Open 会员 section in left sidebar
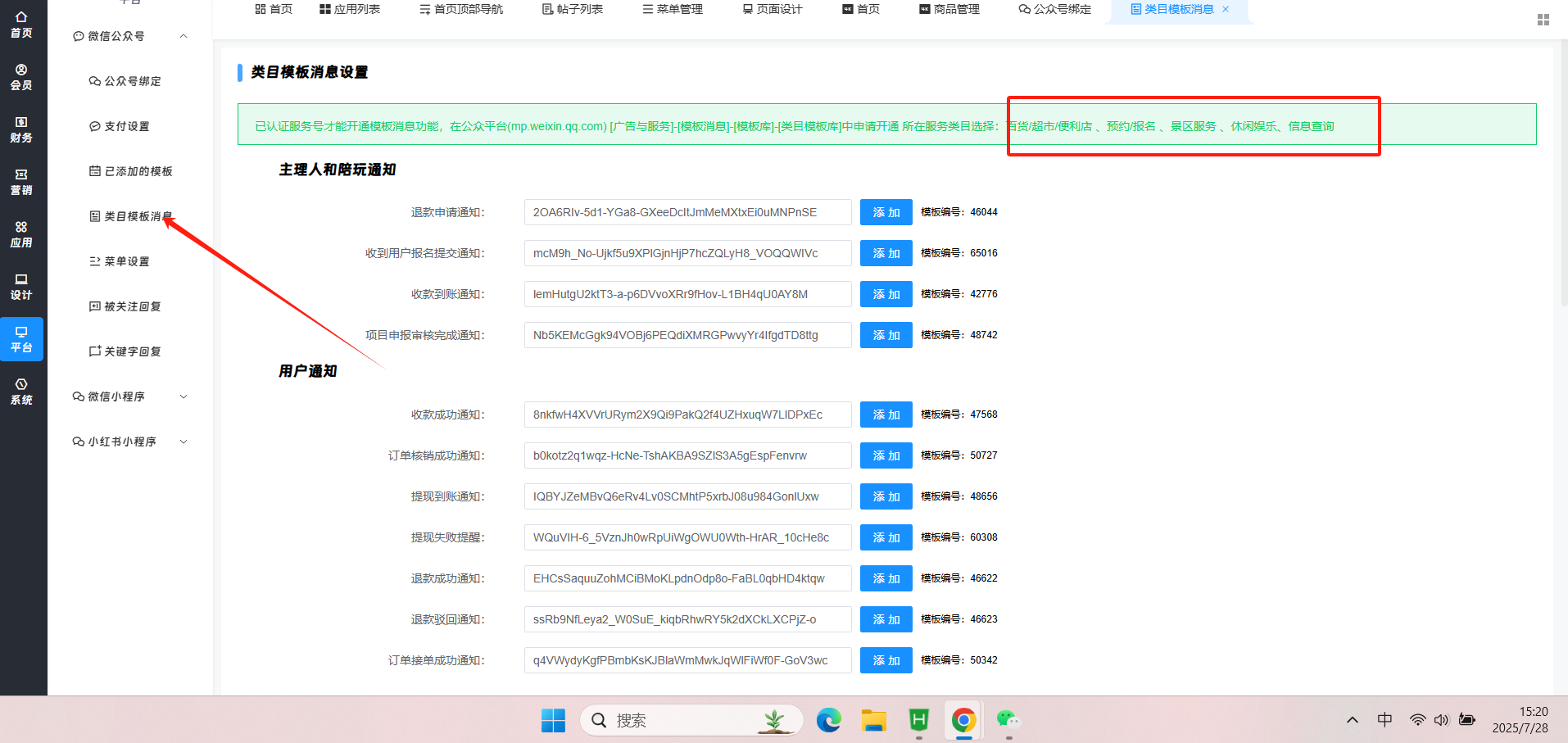1568x743 pixels. pyautogui.click(x=21, y=77)
